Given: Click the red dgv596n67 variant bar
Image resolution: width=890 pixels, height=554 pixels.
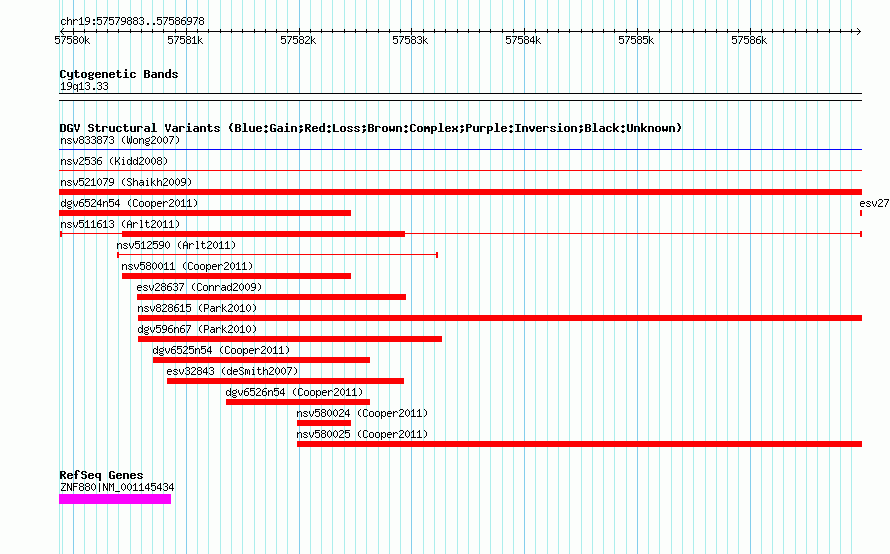Looking at the screenshot, I should click(289, 339).
